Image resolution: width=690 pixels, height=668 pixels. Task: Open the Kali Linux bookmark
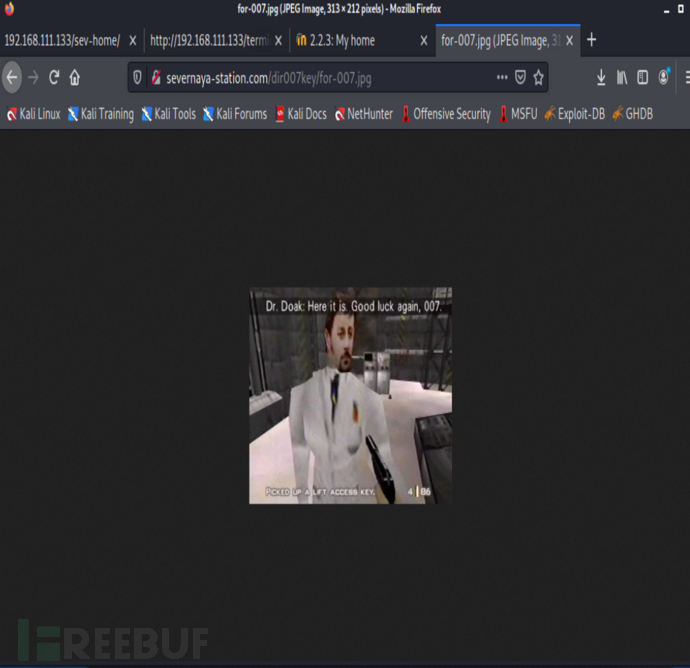[34, 114]
